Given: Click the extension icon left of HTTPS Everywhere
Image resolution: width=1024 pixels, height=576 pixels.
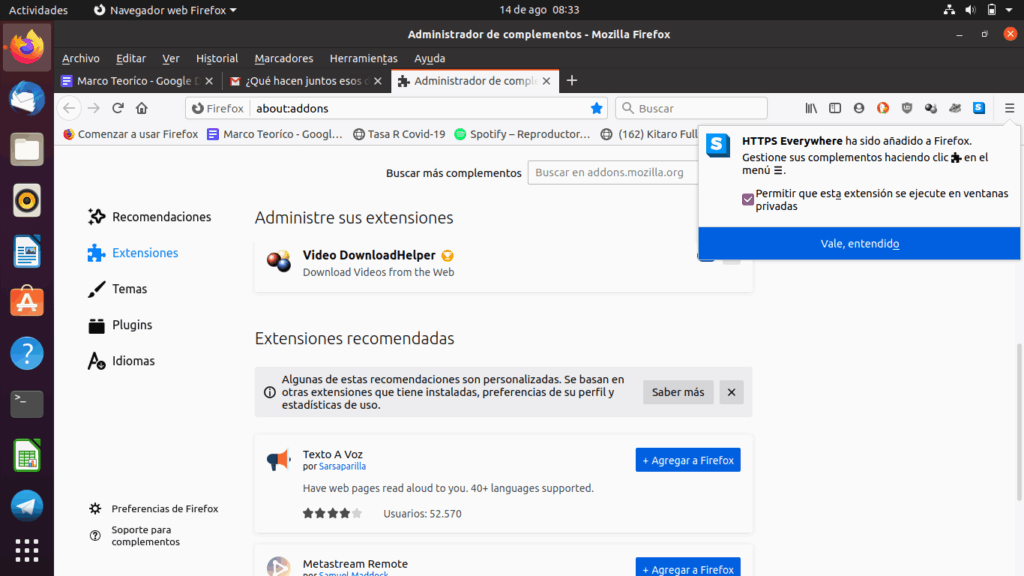Looking at the screenshot, I should click(x=955, y=108).
